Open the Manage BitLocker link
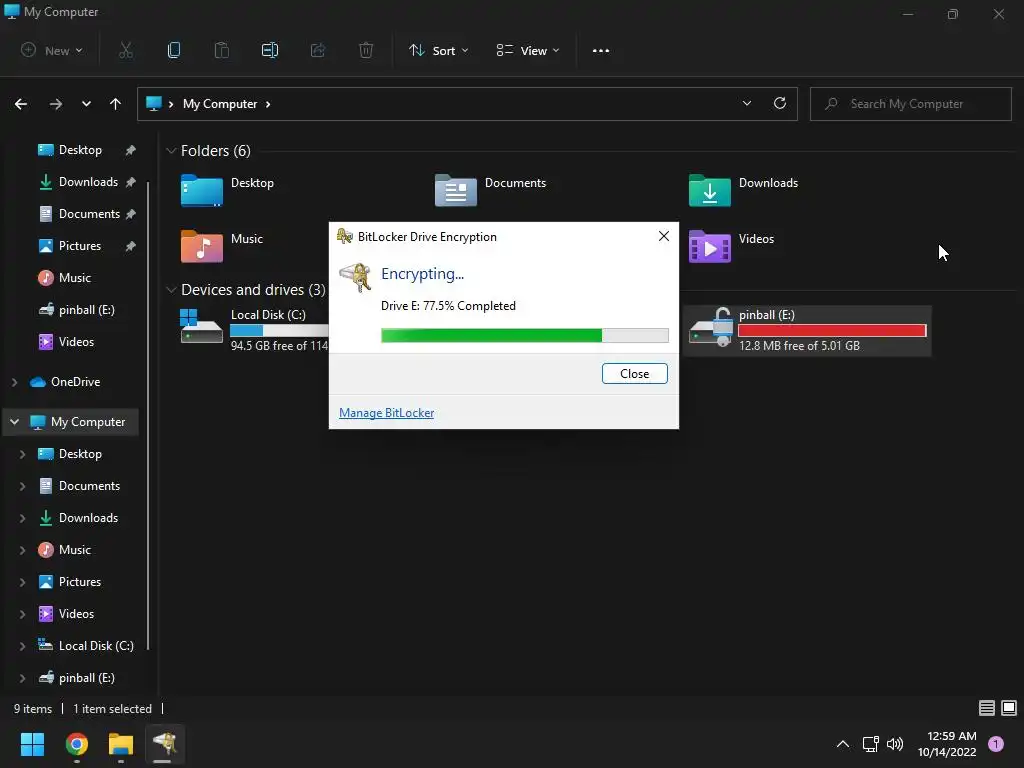This screenshot has height=768, width=1024. (x=387, y=413)
